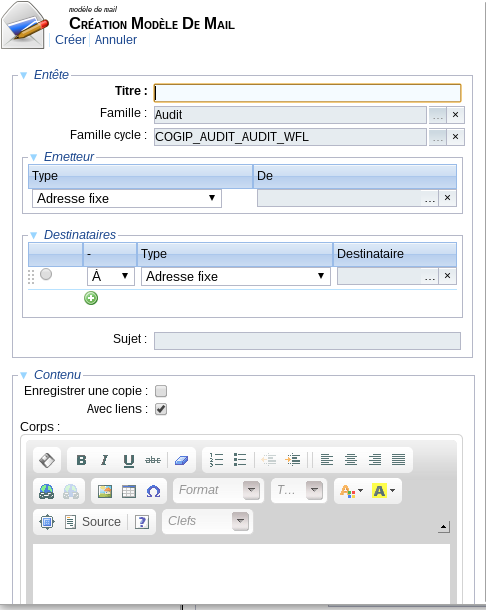Screen dimensions: 486x610
Task: Clear the Destinataire field with x
Action: tap(447, 276)
